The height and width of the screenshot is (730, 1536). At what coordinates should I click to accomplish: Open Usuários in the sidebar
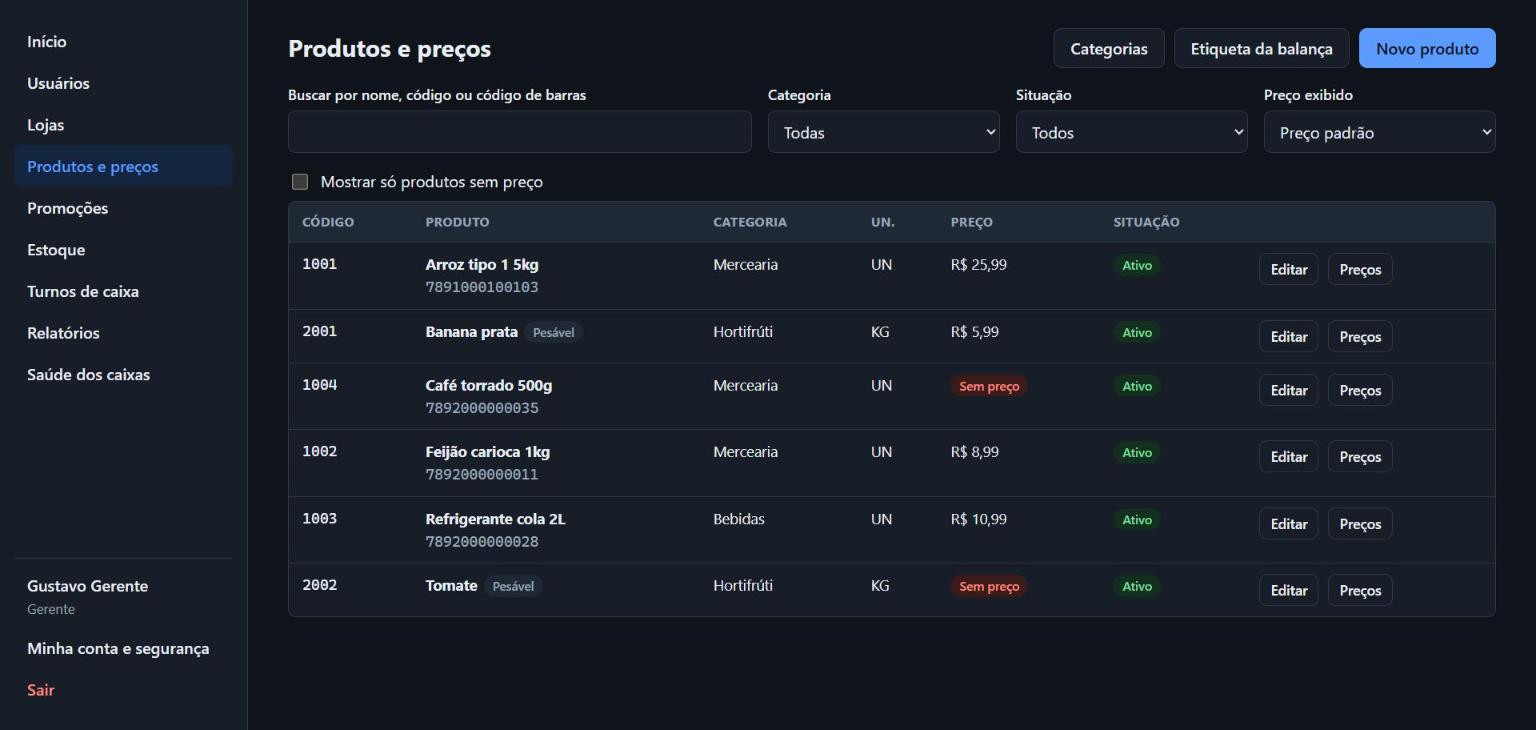[x=123, y=83]
